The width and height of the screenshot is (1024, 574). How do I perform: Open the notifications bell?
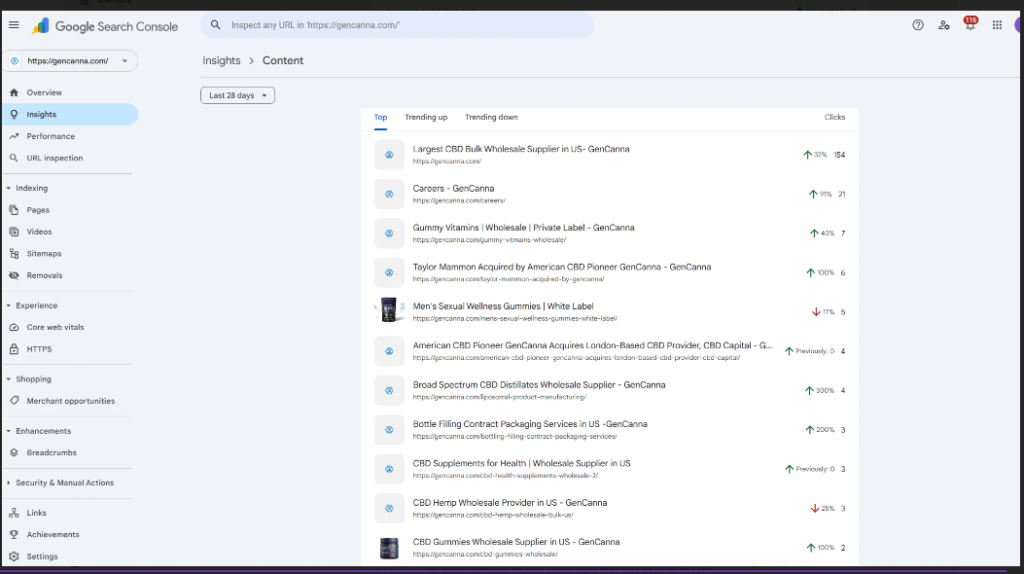(970, 25)
